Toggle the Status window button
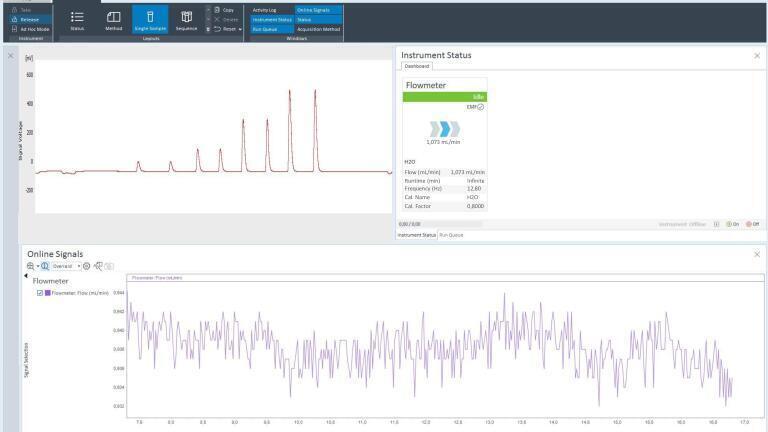The height and width of the screenshot is (432, 768). (318, 20)
